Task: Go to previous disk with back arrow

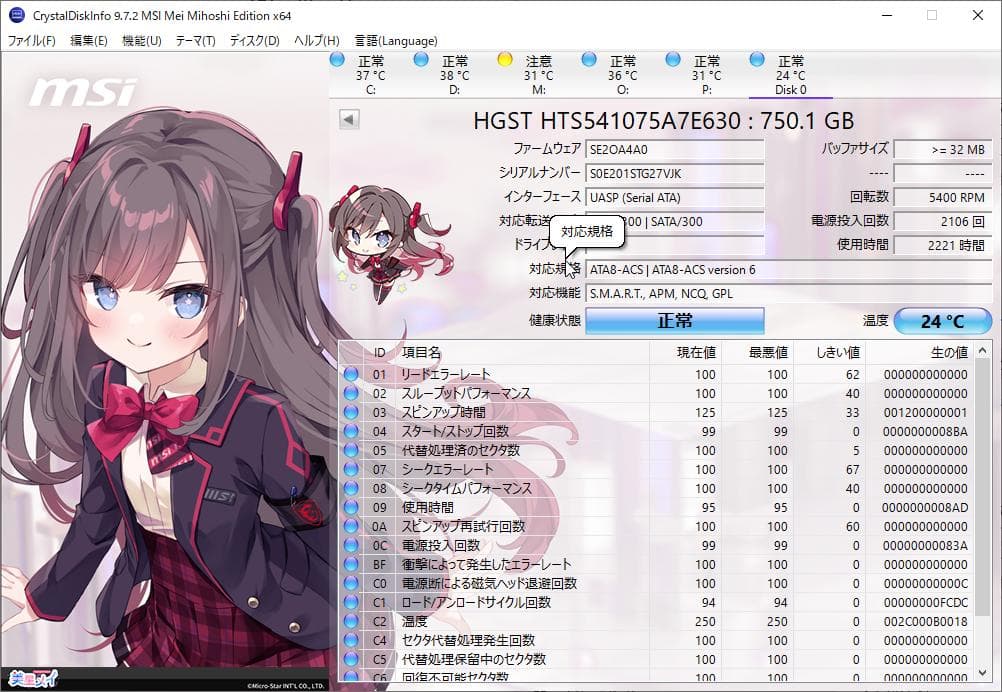Action: click(x=349, y=119)
